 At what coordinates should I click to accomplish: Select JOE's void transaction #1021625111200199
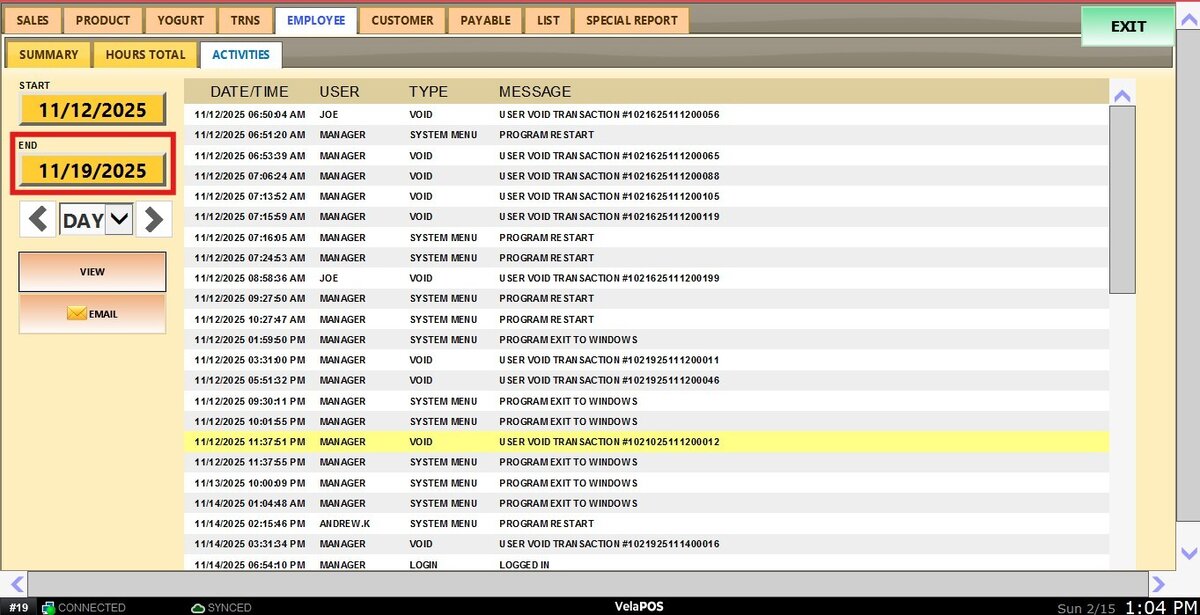click(x=646, y=278)
